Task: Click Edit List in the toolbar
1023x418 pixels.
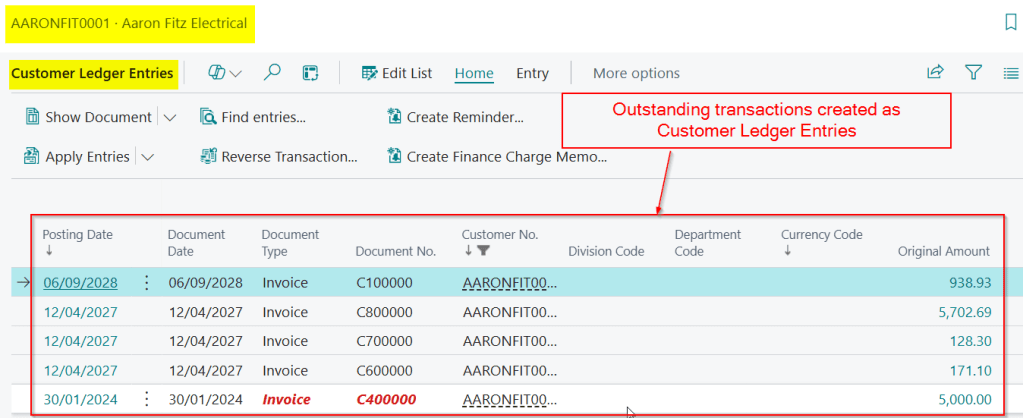Action: 397,73
